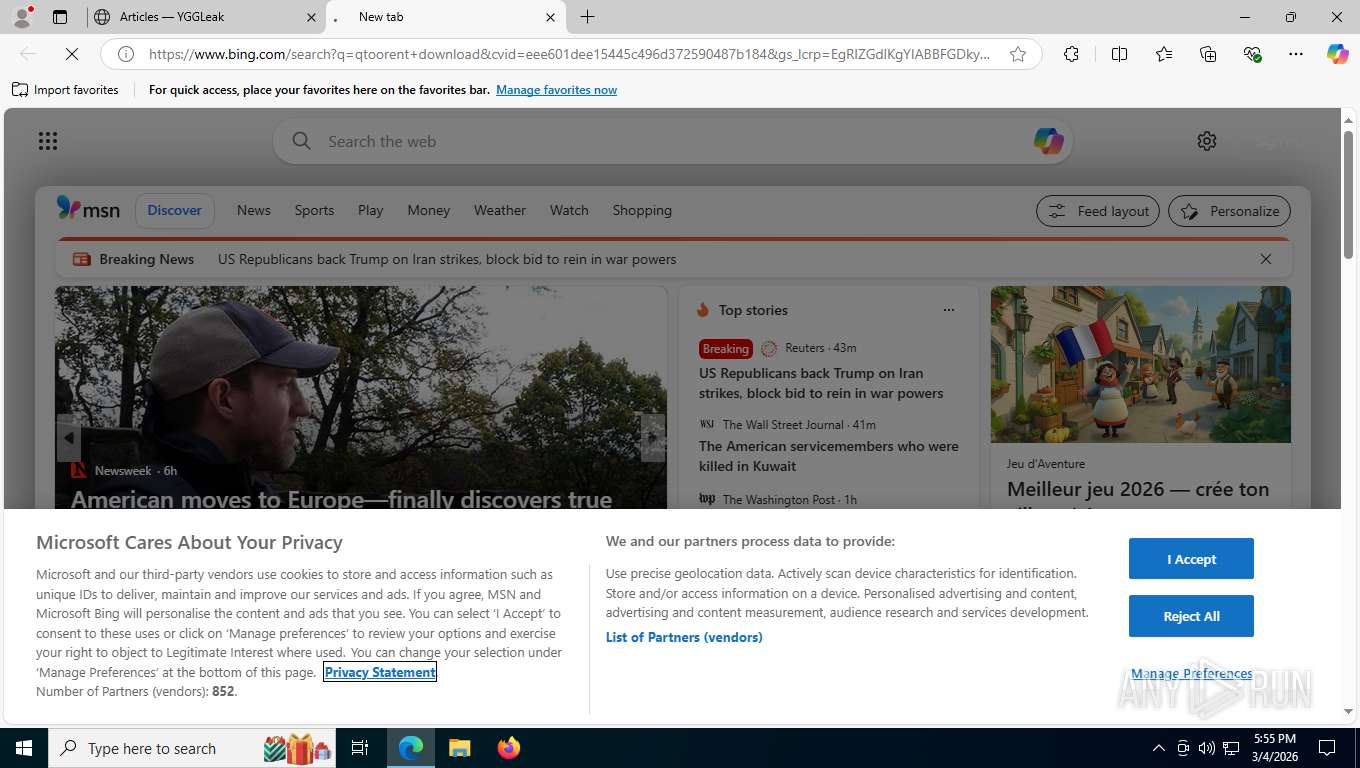Open page settings gear icon
The image size is (1360, 768).
pos(1207,141)
